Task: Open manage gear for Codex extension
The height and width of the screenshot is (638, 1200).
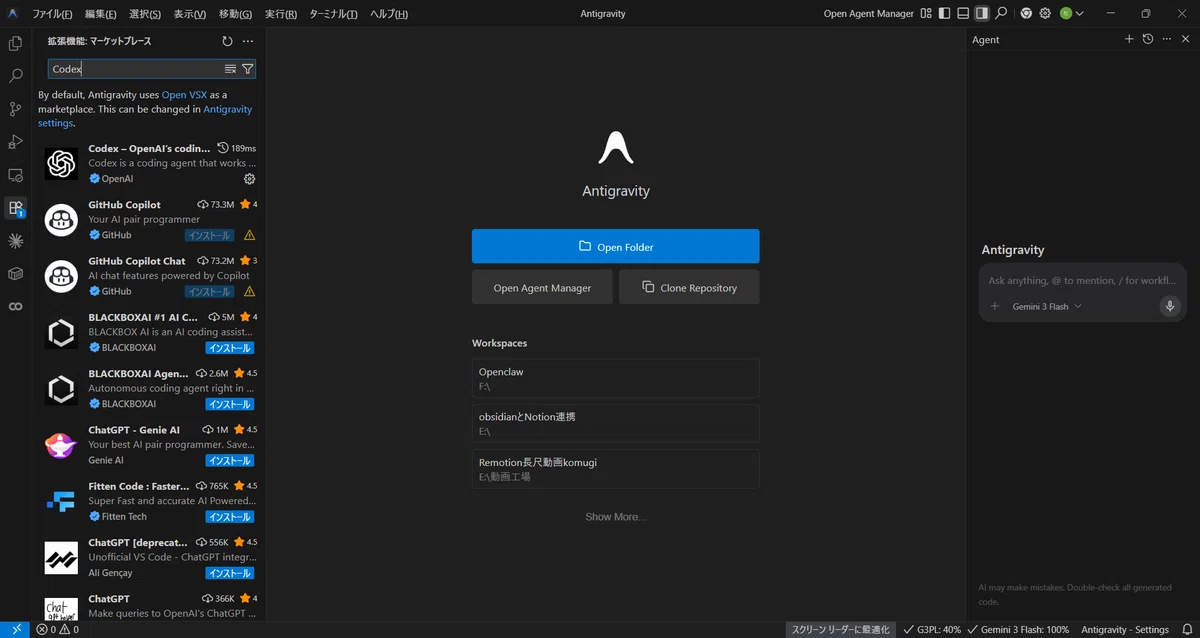Action: point(249,179)
